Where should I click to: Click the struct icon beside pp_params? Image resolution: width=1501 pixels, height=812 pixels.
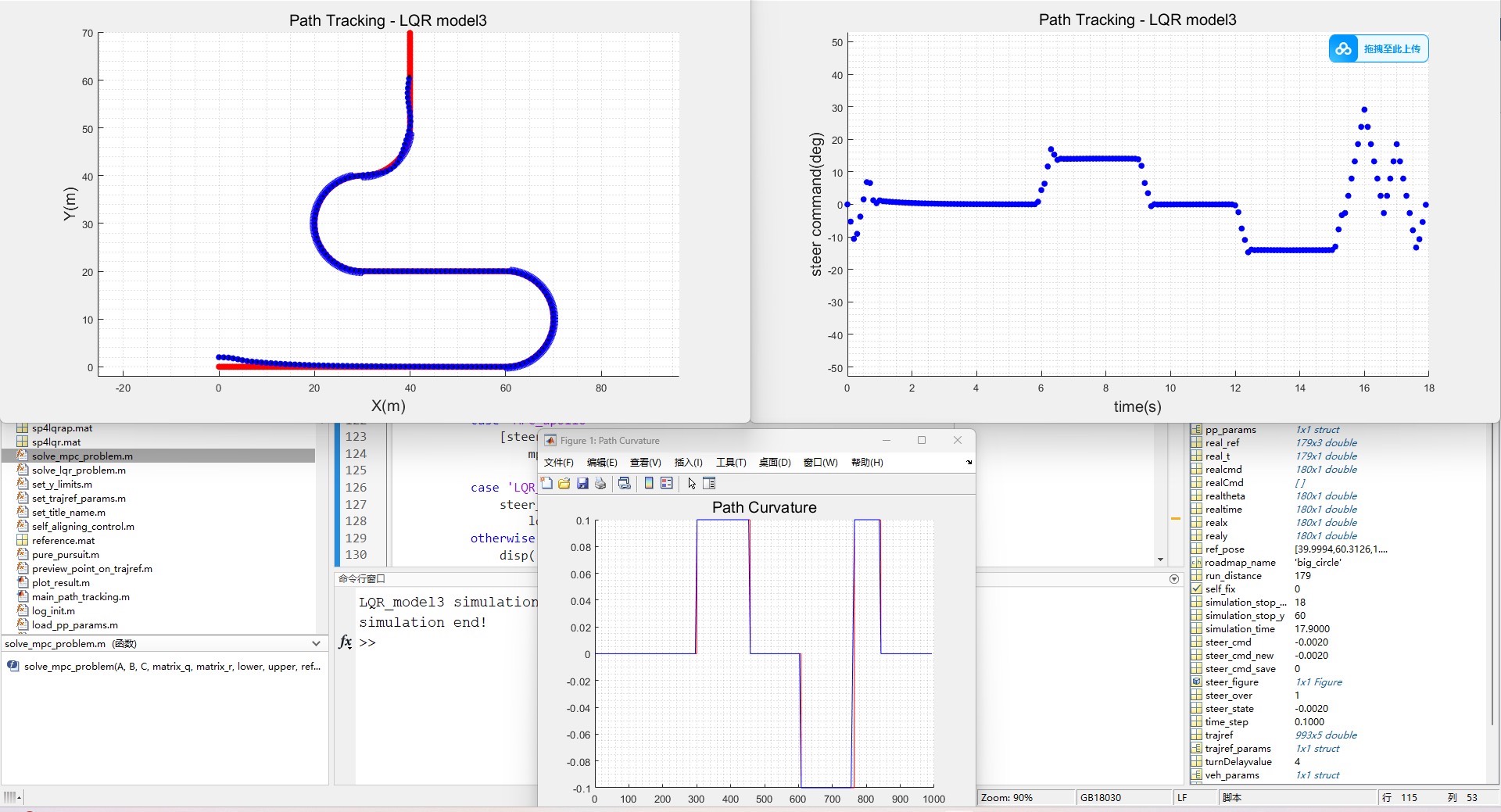tap(1196, 430)
